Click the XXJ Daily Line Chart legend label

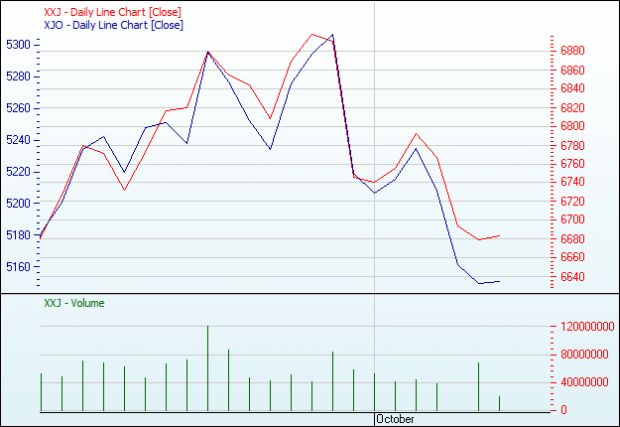pyautogui.click(x=112, y=12)
